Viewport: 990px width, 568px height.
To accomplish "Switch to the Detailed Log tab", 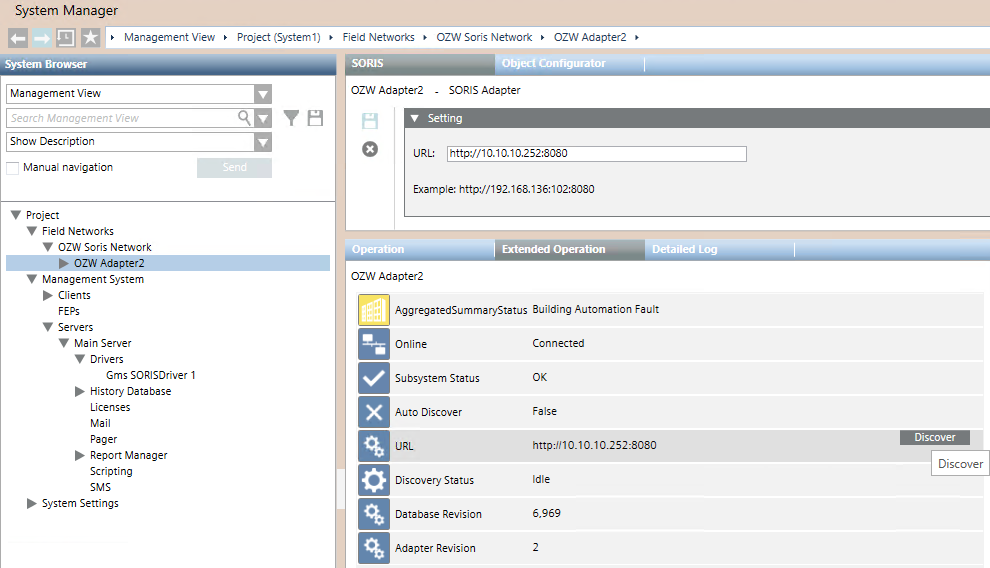I will tap(684, 249).
